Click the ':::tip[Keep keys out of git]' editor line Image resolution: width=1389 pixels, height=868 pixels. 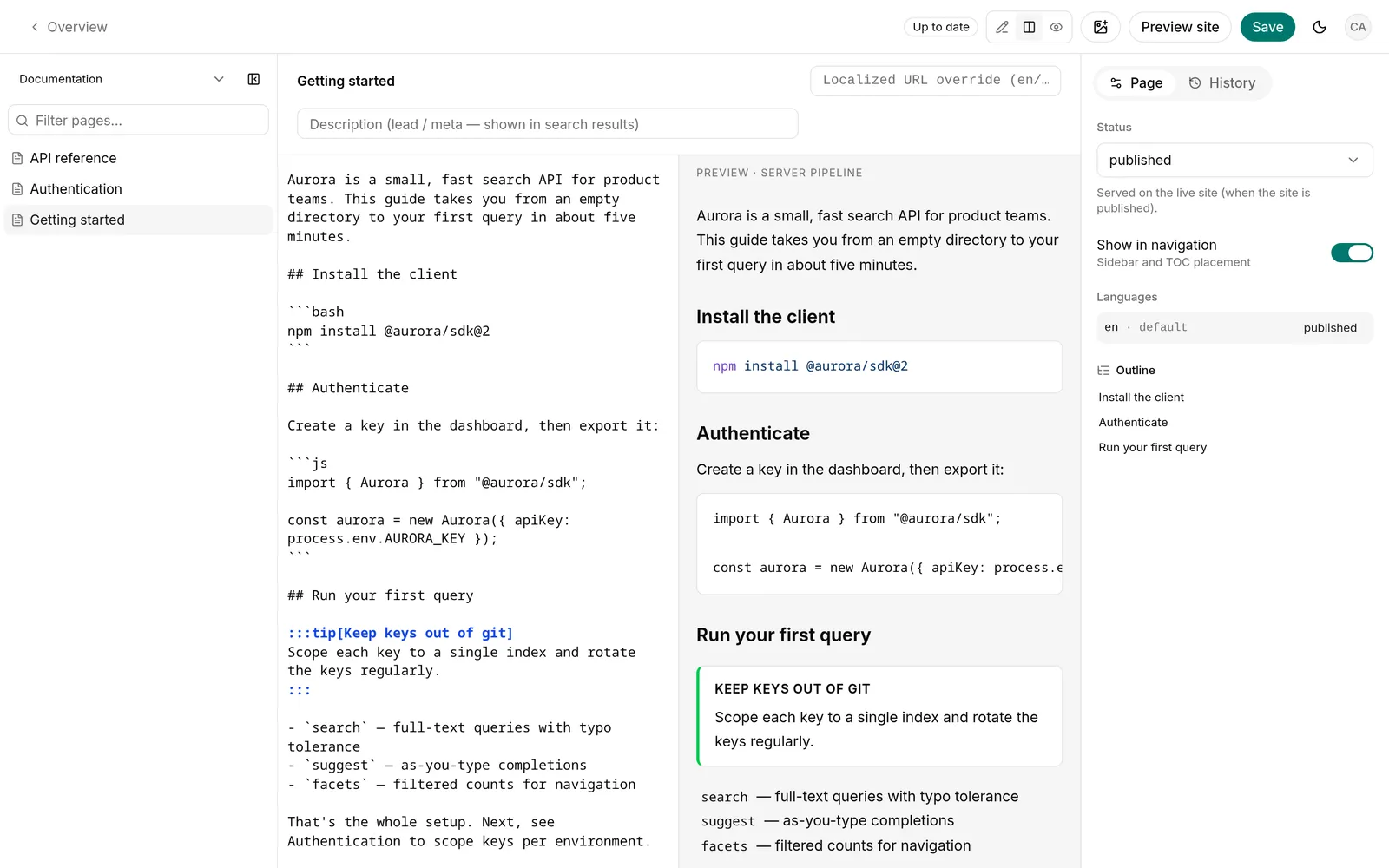(400, 634)
